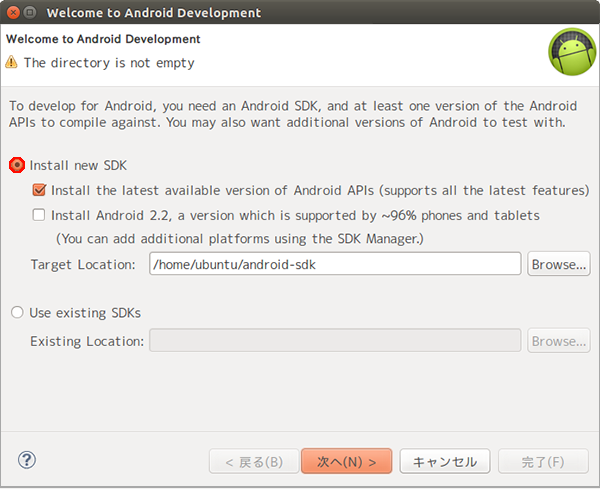Click the SDK Manager additional platforms note

coord(240,239)
